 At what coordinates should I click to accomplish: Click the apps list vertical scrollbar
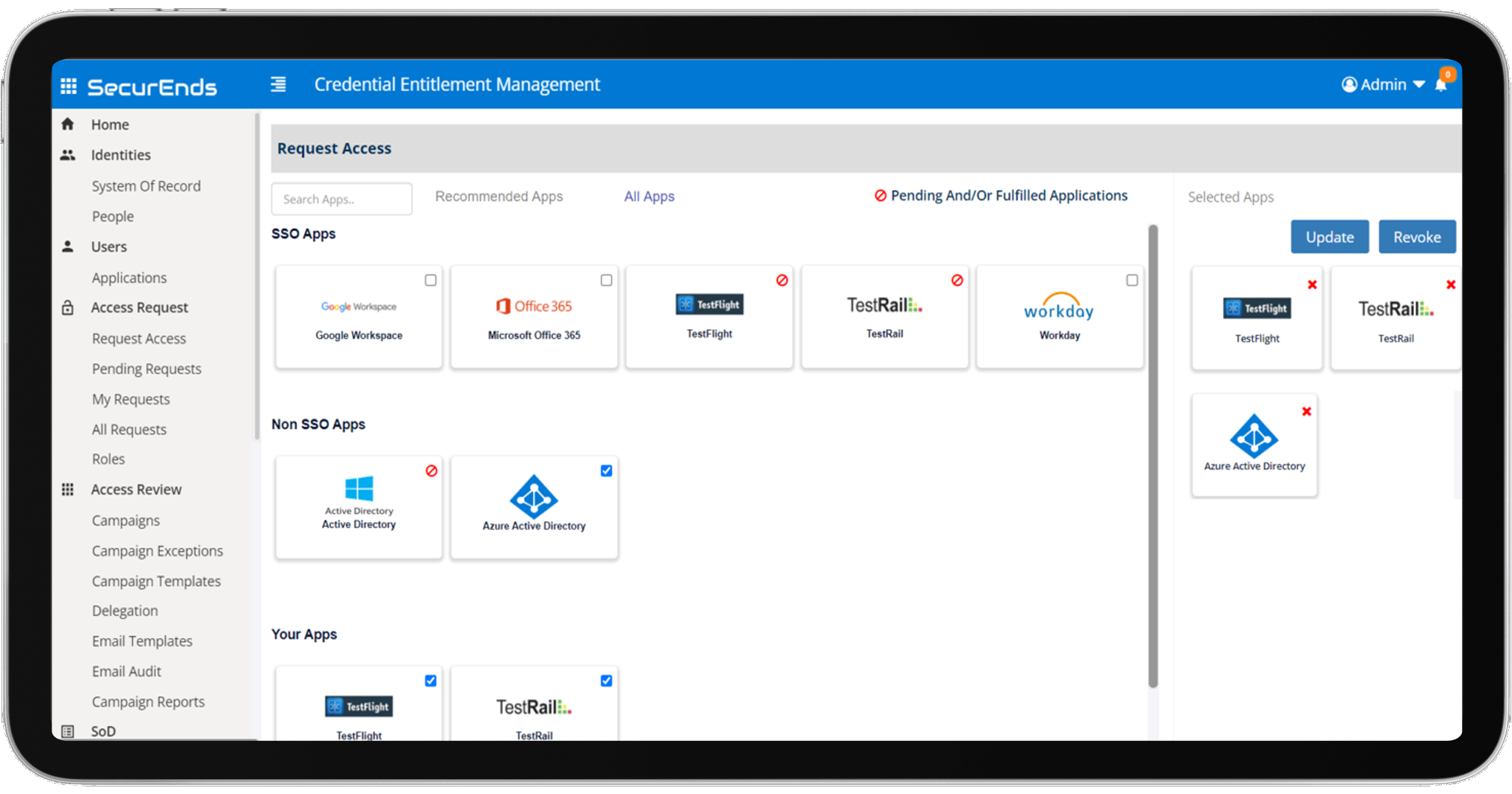click(x=1152, y=456)
